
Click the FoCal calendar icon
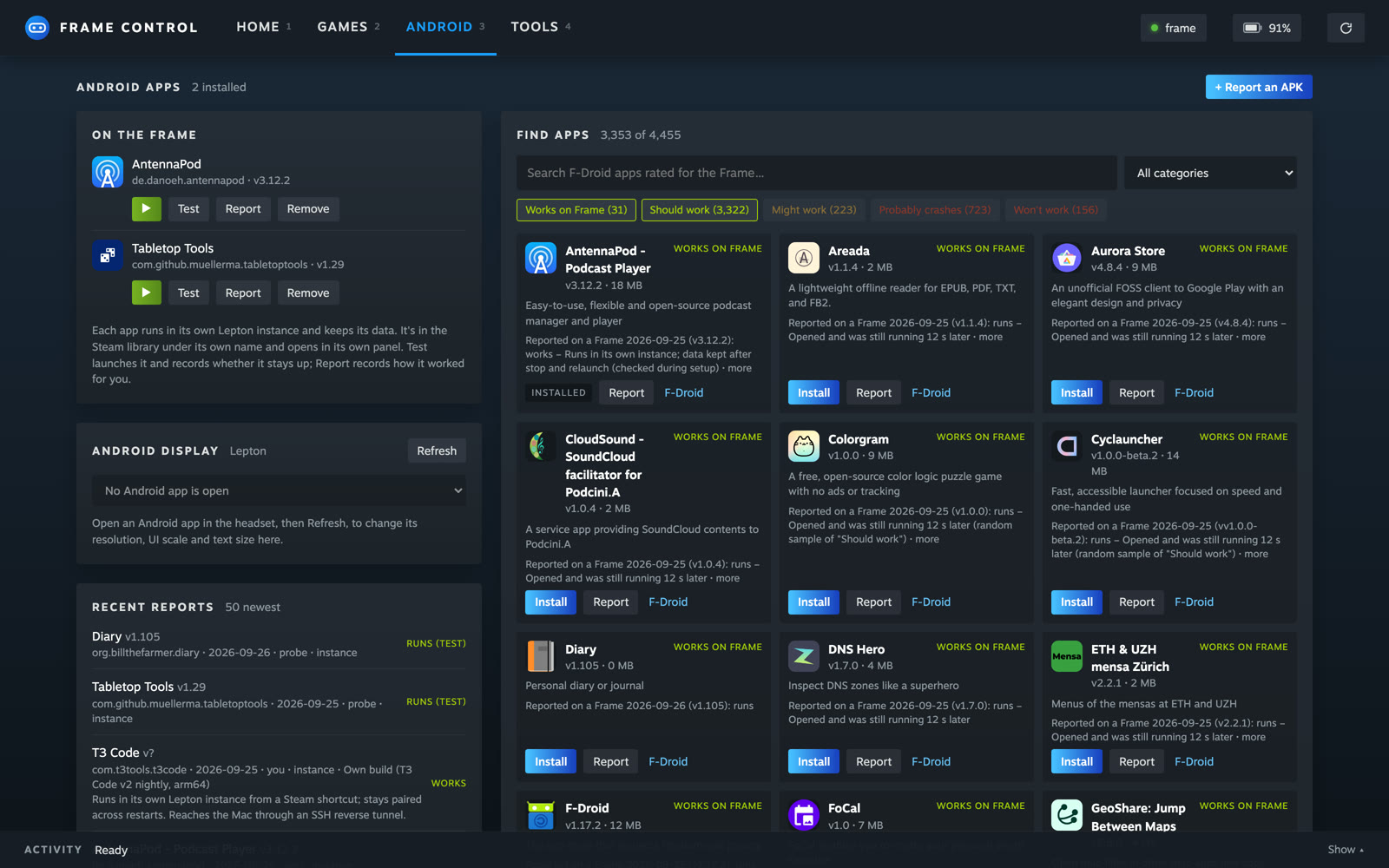[x=804, y=815]
